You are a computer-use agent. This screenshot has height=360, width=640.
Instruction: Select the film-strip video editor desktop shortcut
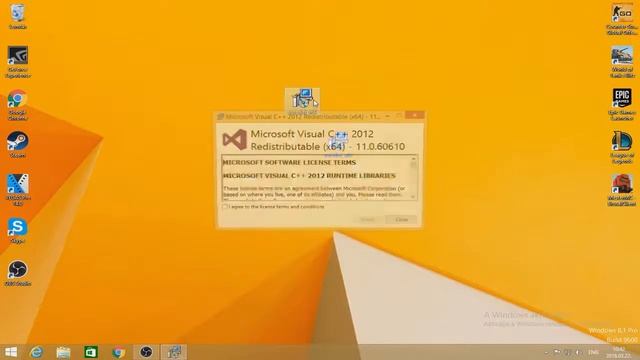point(18,189)
